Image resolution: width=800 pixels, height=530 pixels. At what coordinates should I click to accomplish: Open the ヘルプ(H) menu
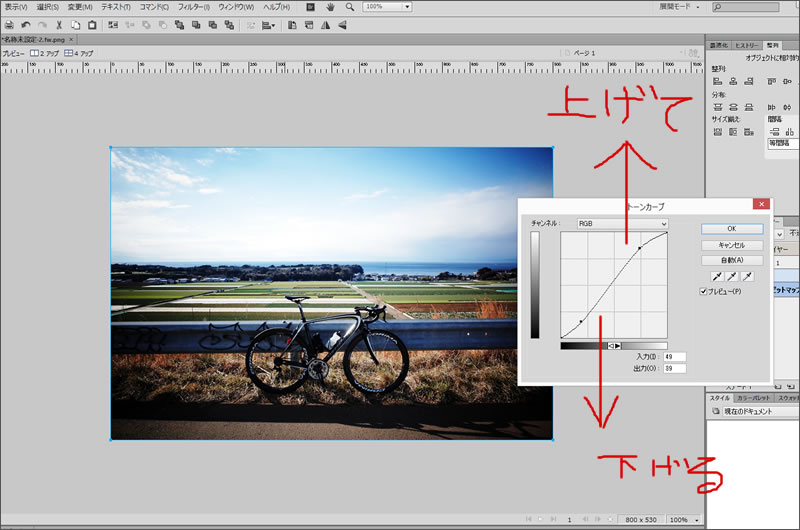[277, 7]
